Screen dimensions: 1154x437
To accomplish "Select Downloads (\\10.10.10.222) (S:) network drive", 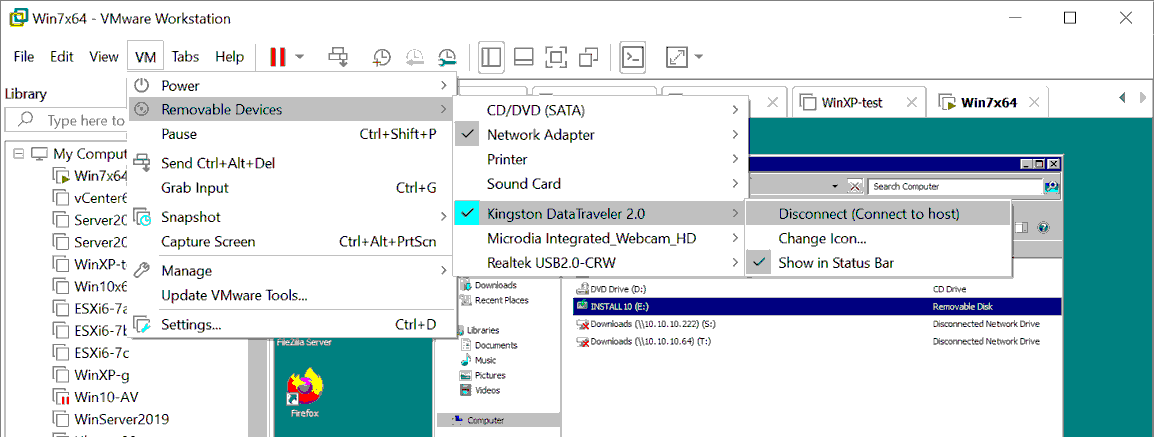I will tap(643, 324).
